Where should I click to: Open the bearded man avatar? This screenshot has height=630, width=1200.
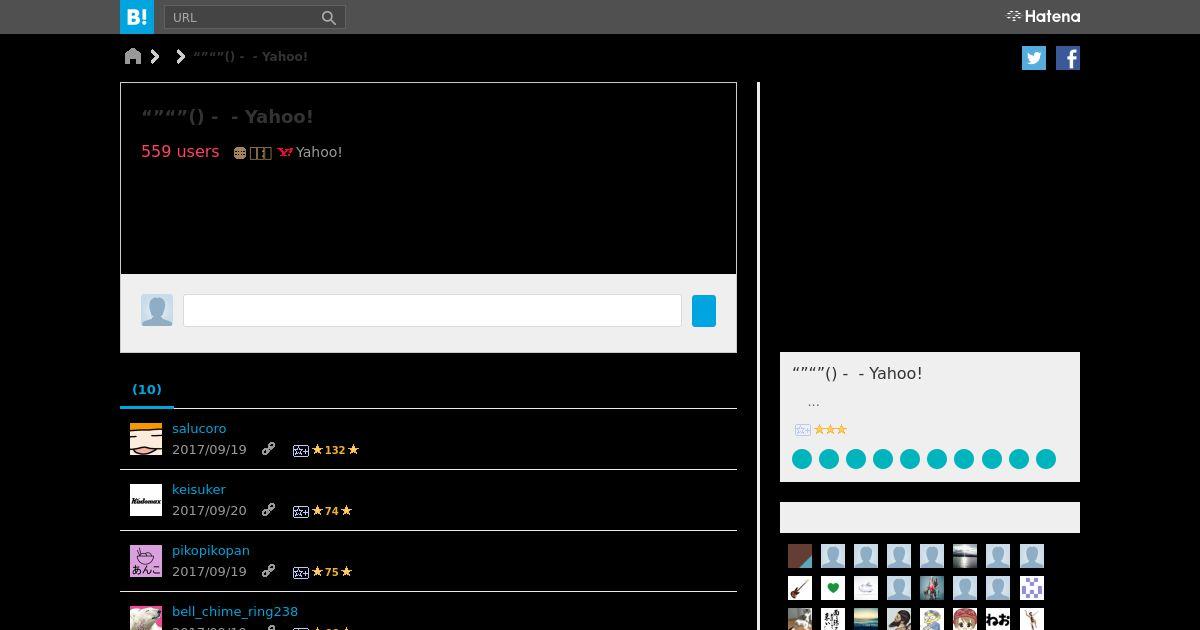(x=899, y=619)
